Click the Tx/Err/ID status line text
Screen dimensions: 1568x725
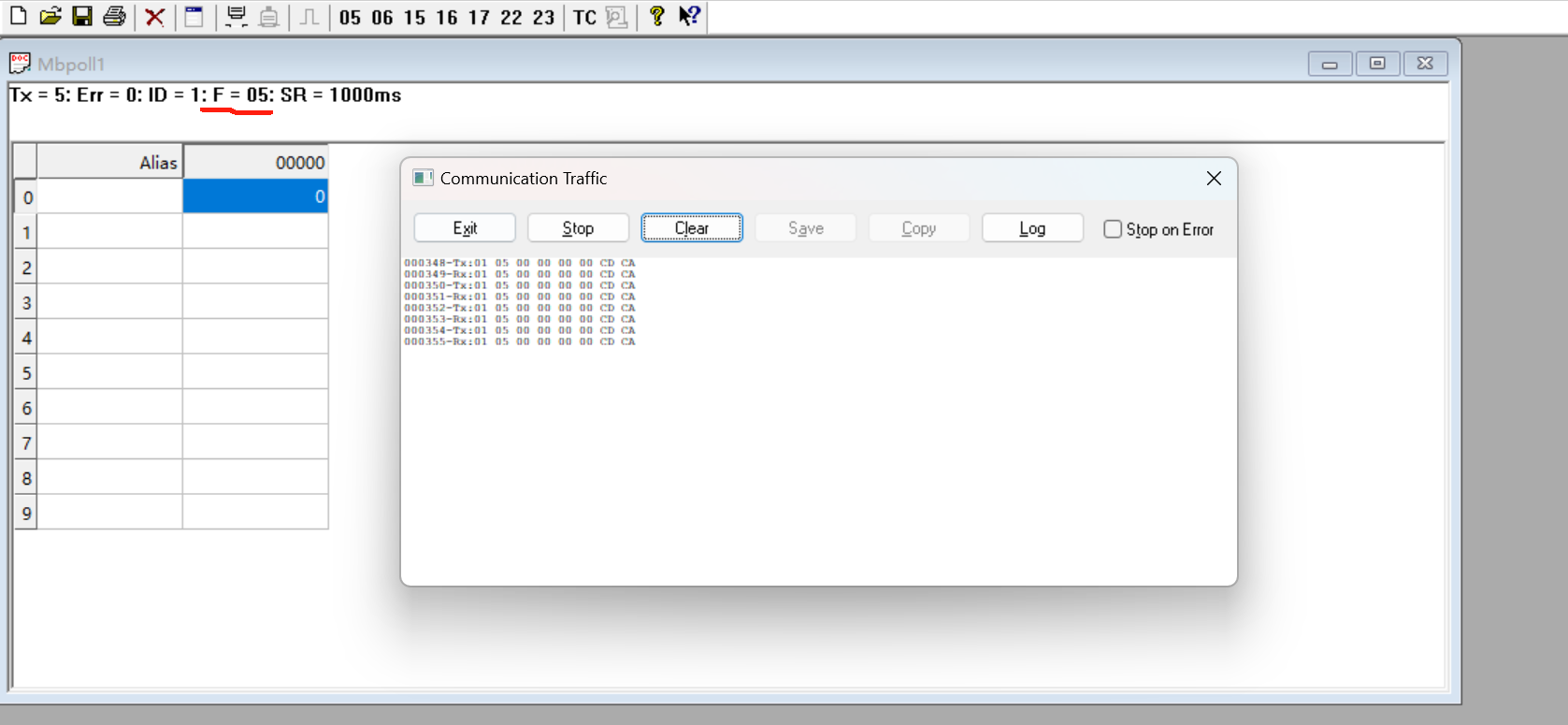coord(206,95)
